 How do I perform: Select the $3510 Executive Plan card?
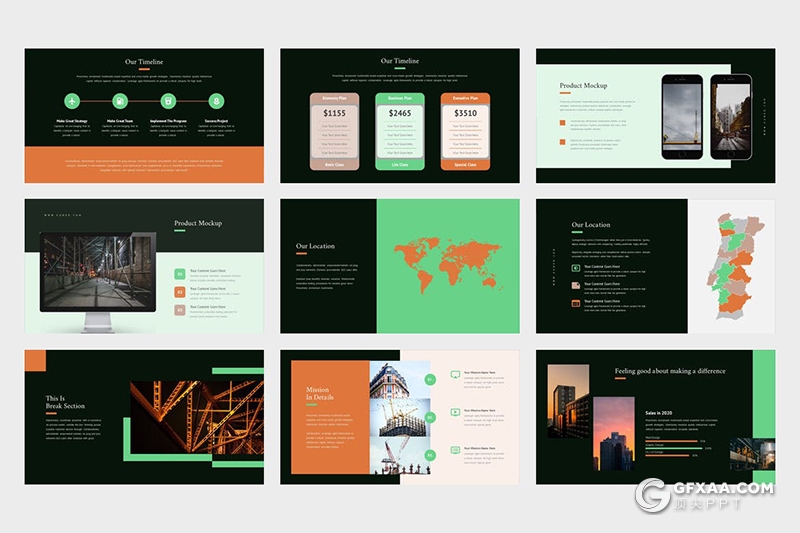click(466, 132)
